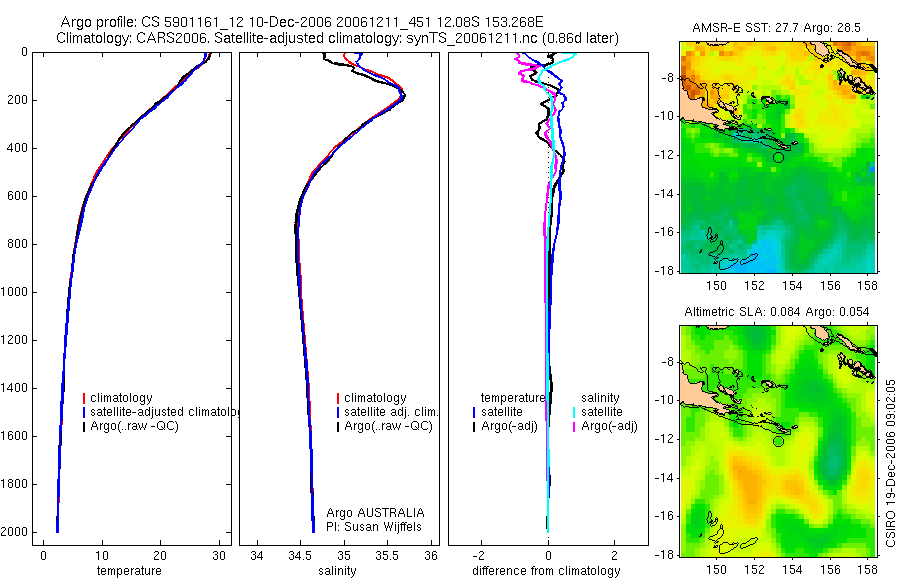The image size is (900, 580).
Task: Click the 36 tick on the salinity axis
Action: [x=430, y=556]
